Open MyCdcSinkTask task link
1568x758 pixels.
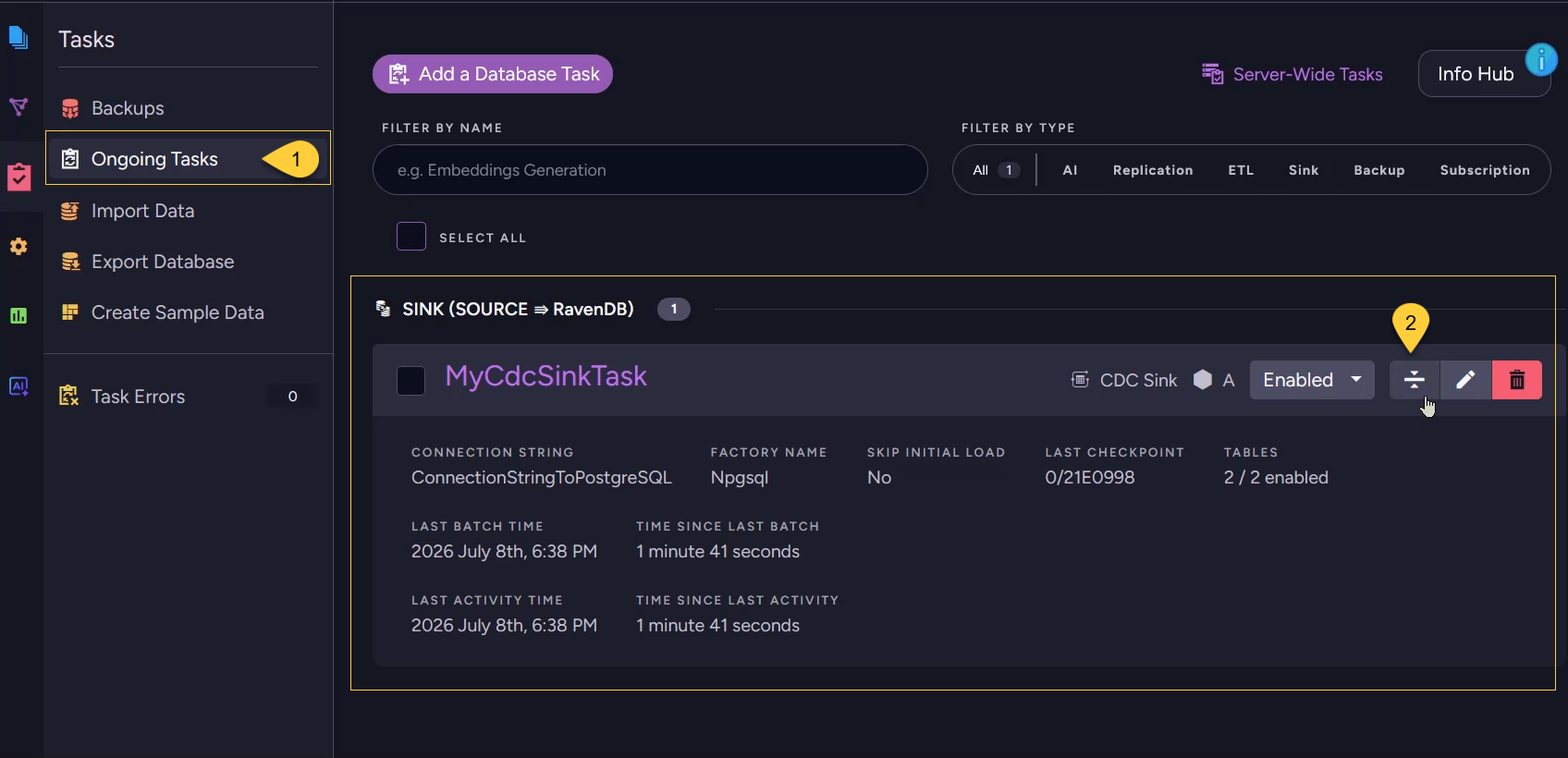point(545,376)
